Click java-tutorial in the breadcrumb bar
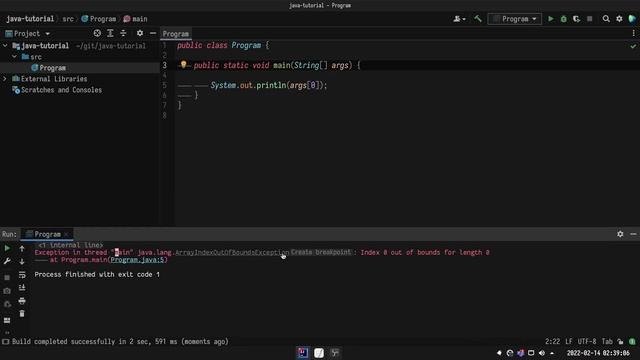 tap(30, 19)
